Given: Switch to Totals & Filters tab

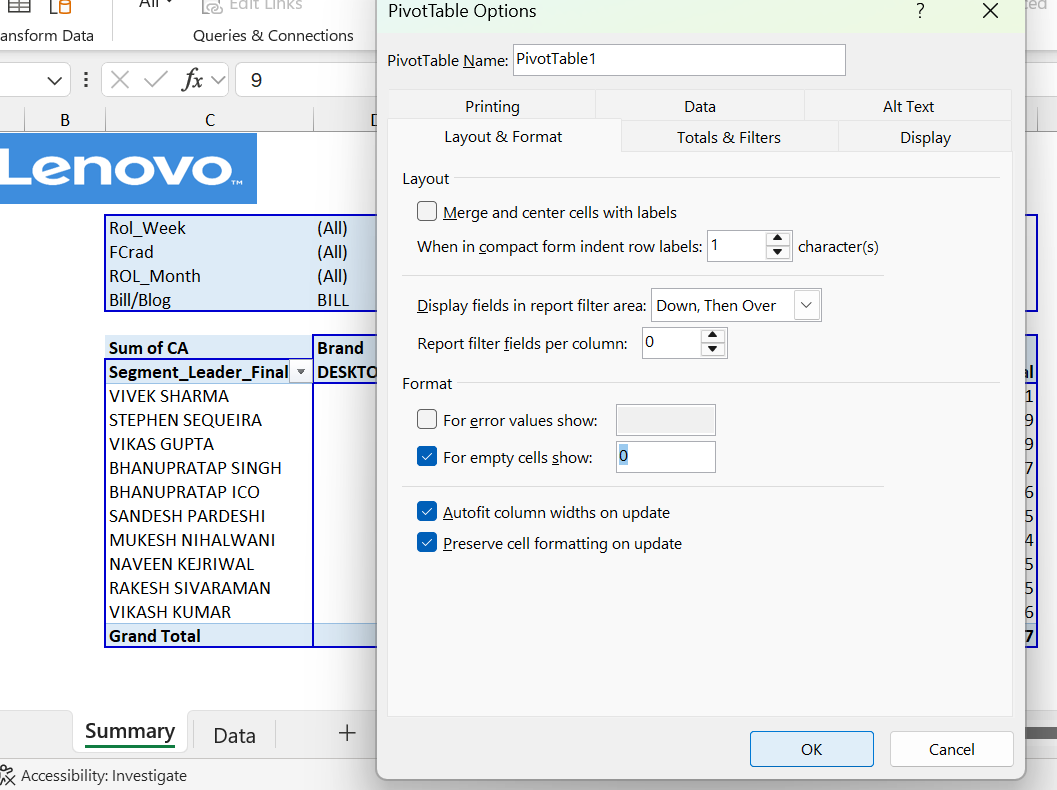Looking at the screenshot, I should pos(729,137).
